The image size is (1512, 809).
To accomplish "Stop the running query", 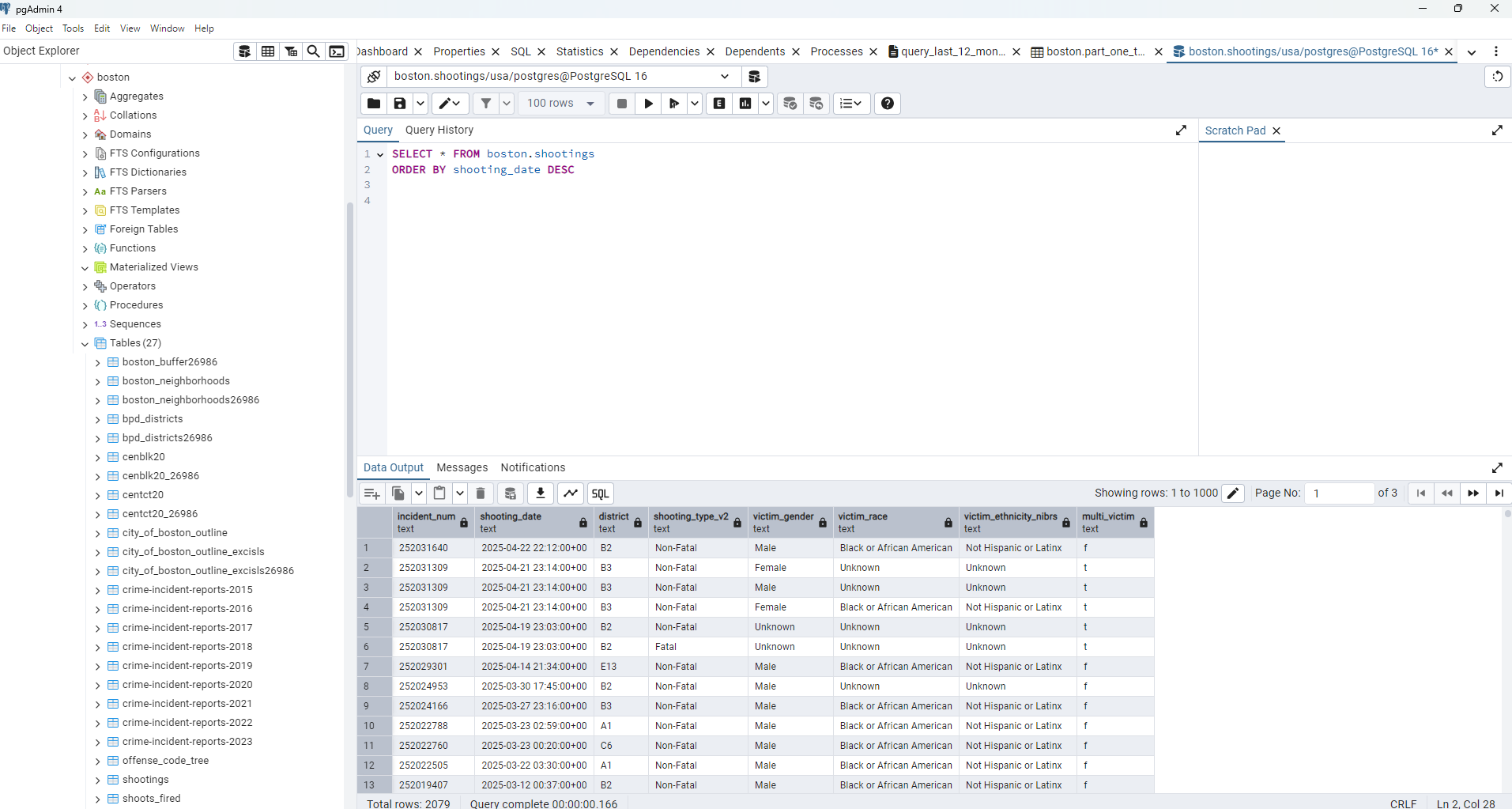I will point(622,104).
